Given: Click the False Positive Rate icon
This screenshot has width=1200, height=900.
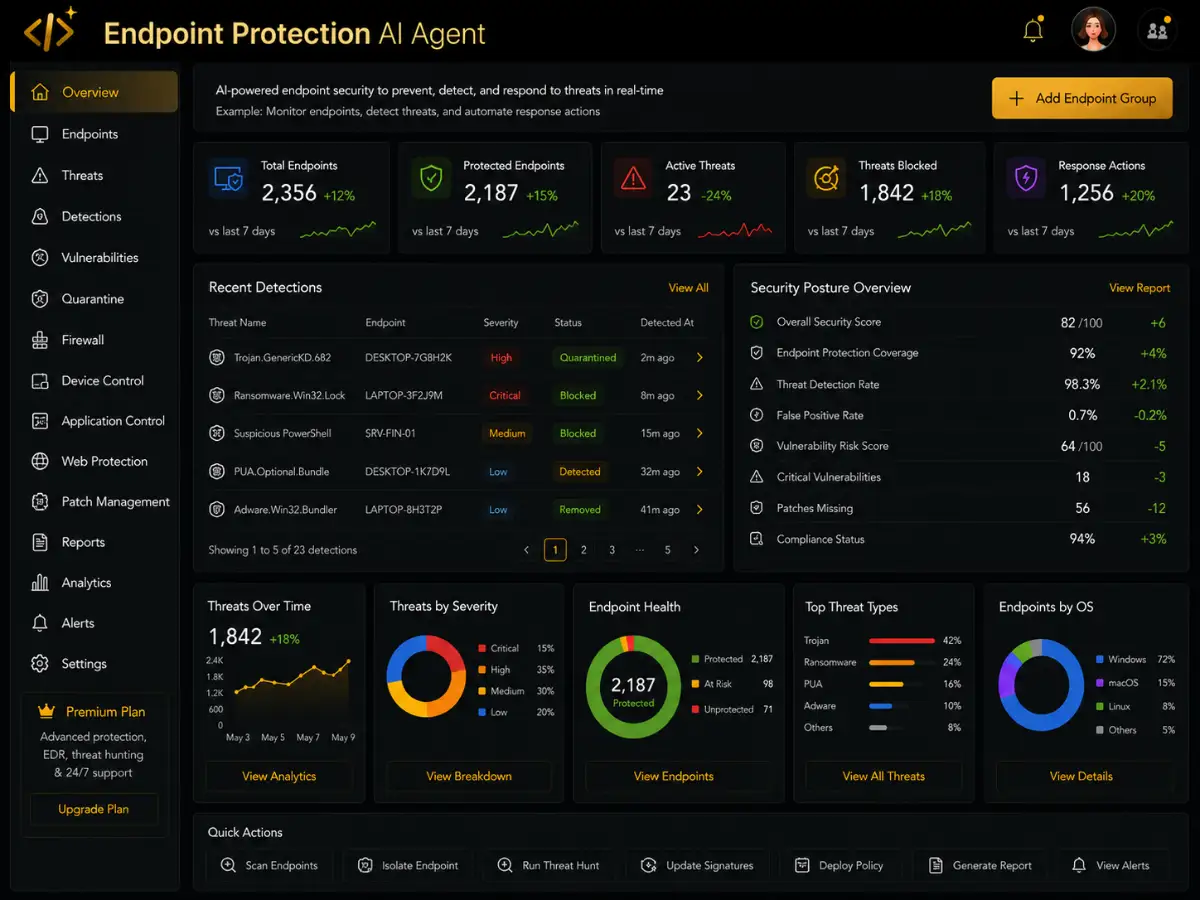Looking at the screenshot, I should [x=756, y=415].
